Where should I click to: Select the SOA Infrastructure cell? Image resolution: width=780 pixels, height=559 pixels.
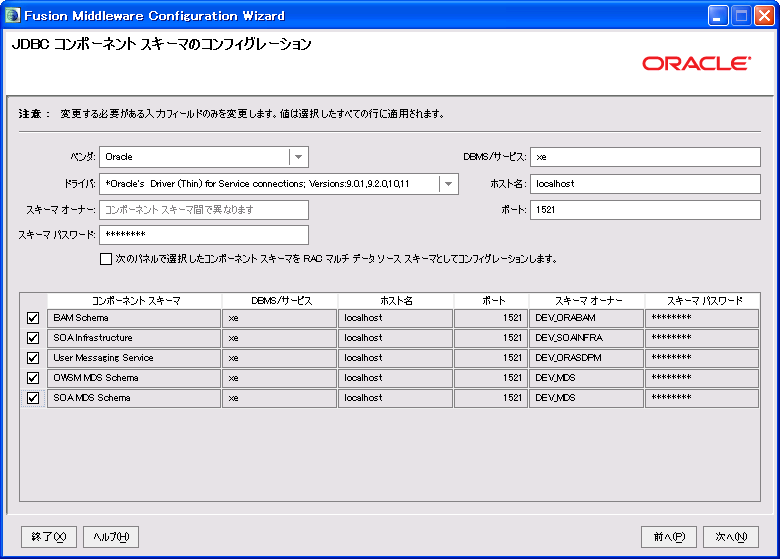[134, 338]
